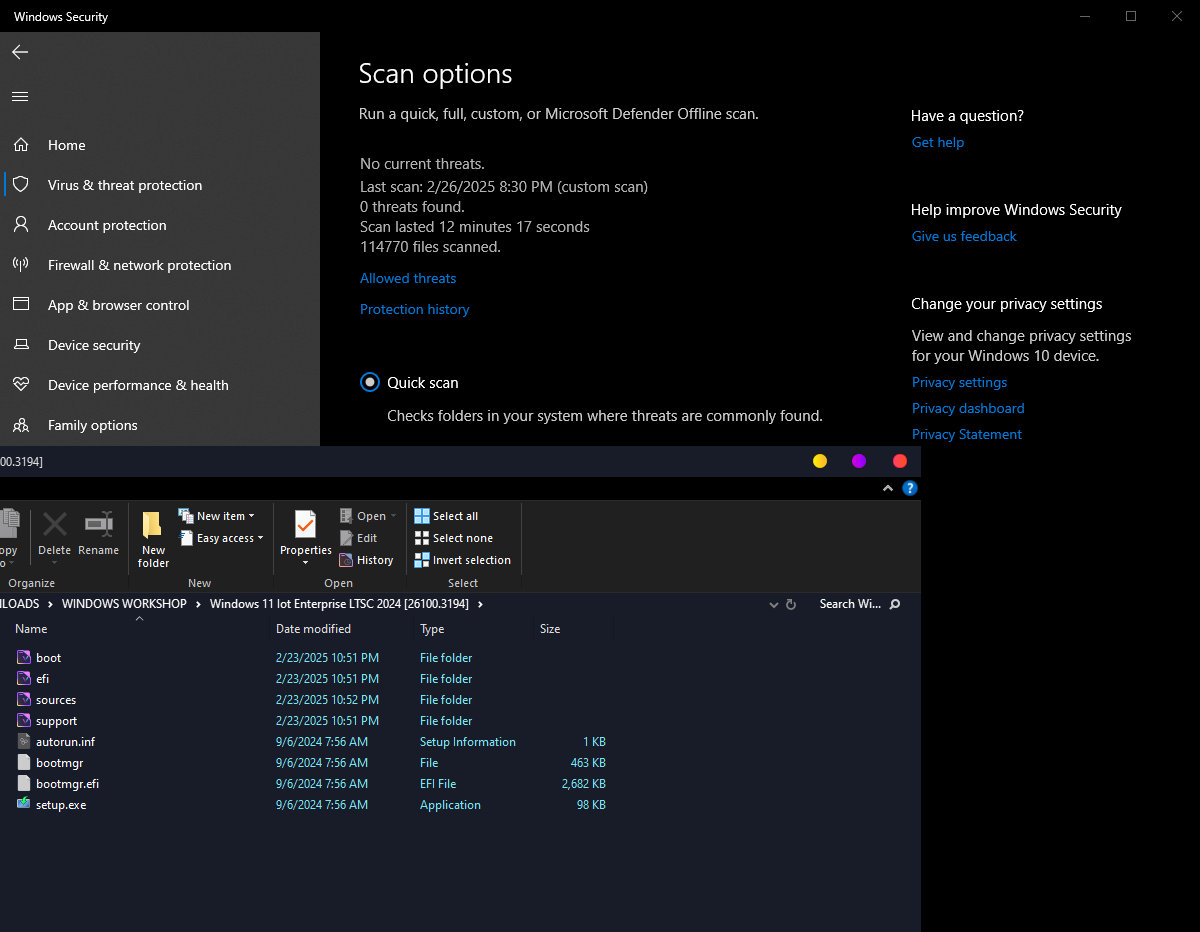Select the bootmgr.efi file icon
Screen dimensions: 1200x932
click(x=25, y=784)
